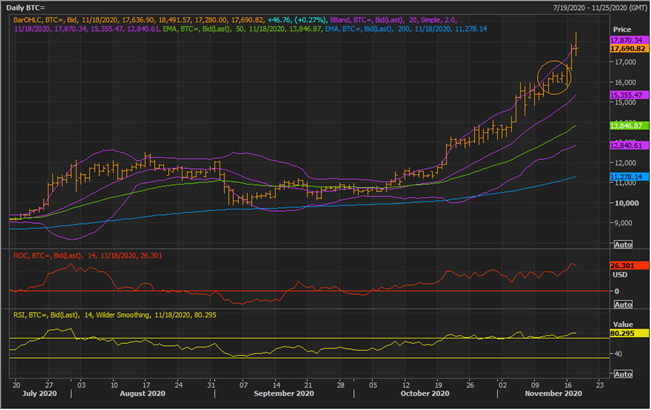
Task: Click the red 26.301 ROC value tag
Action: (629, 266)
